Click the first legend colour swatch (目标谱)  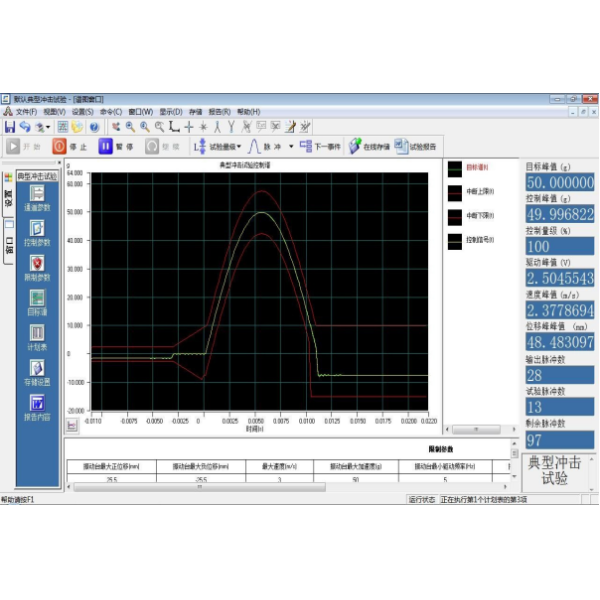[x=455, y=169]
